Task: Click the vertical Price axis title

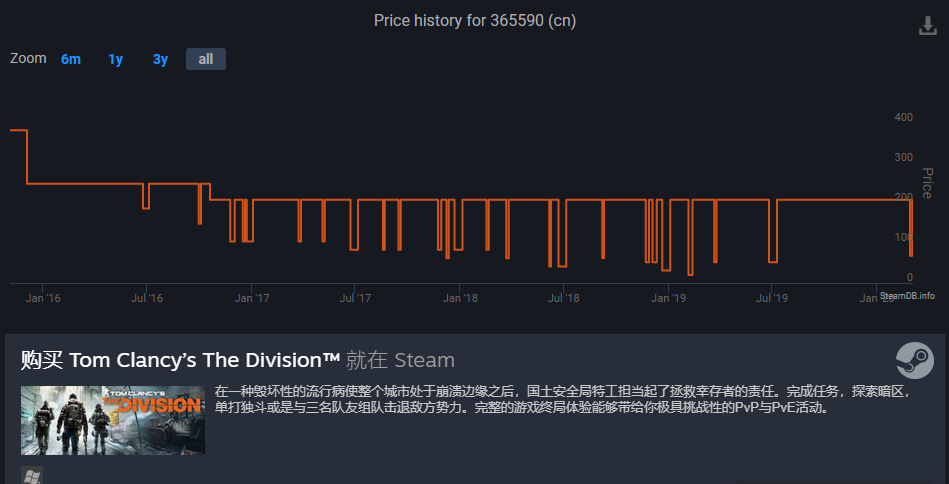Action: point(927,183)
